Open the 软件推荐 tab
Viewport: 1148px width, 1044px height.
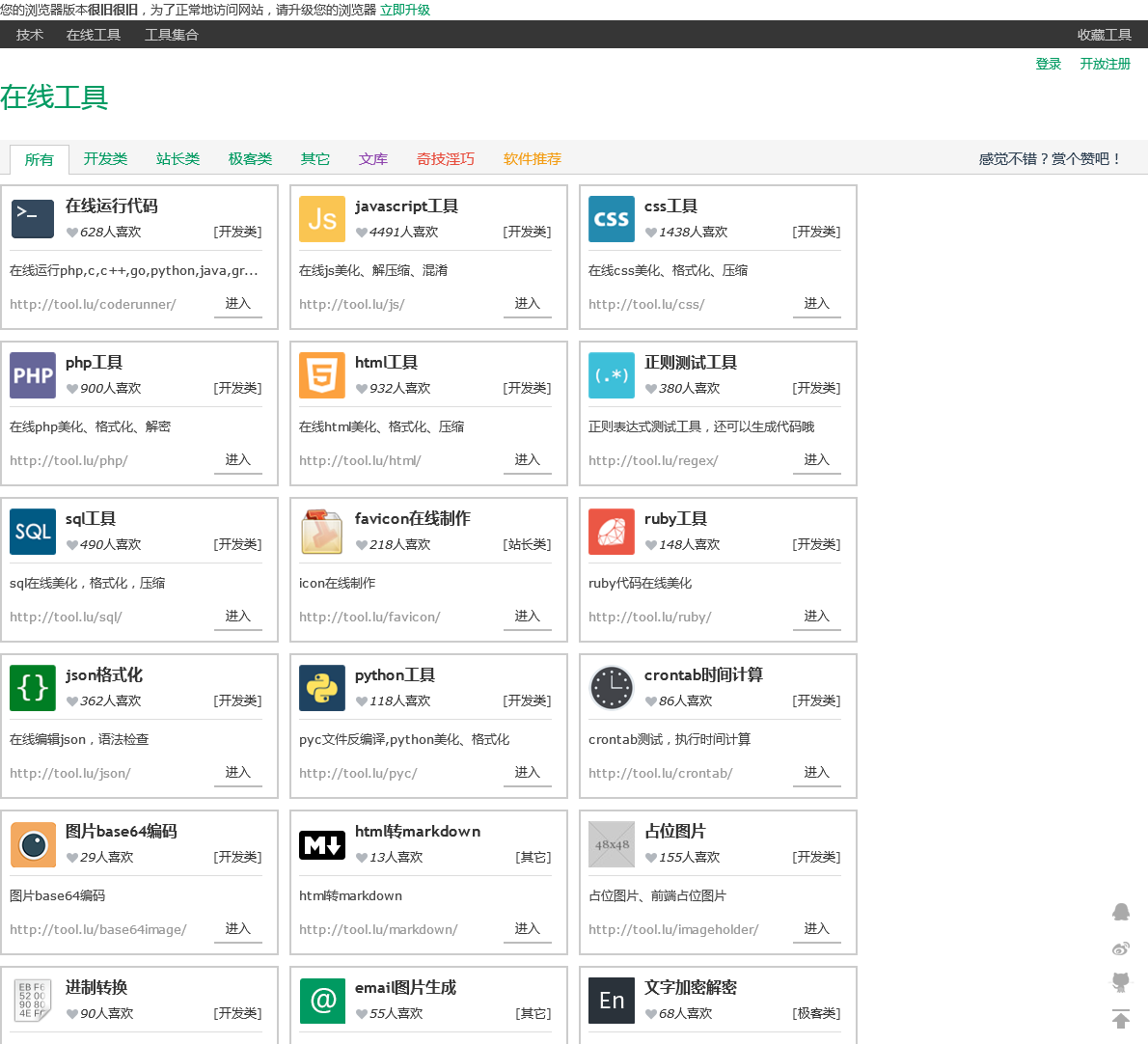point(533,159)
